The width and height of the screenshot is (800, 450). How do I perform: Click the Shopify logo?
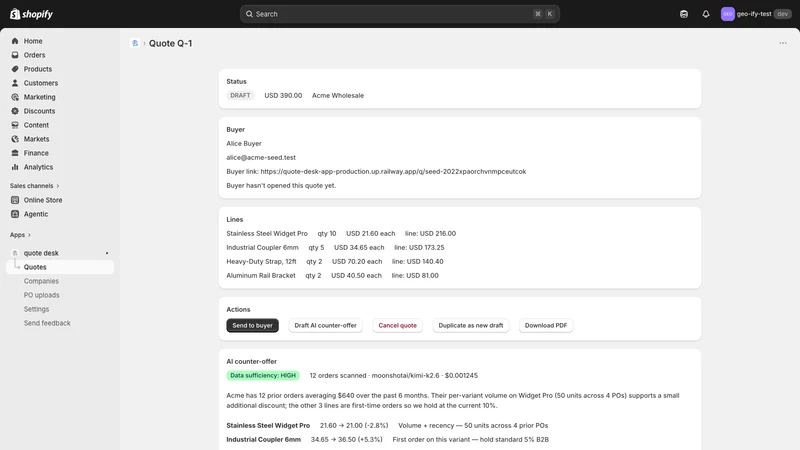[x=31, y=14]
